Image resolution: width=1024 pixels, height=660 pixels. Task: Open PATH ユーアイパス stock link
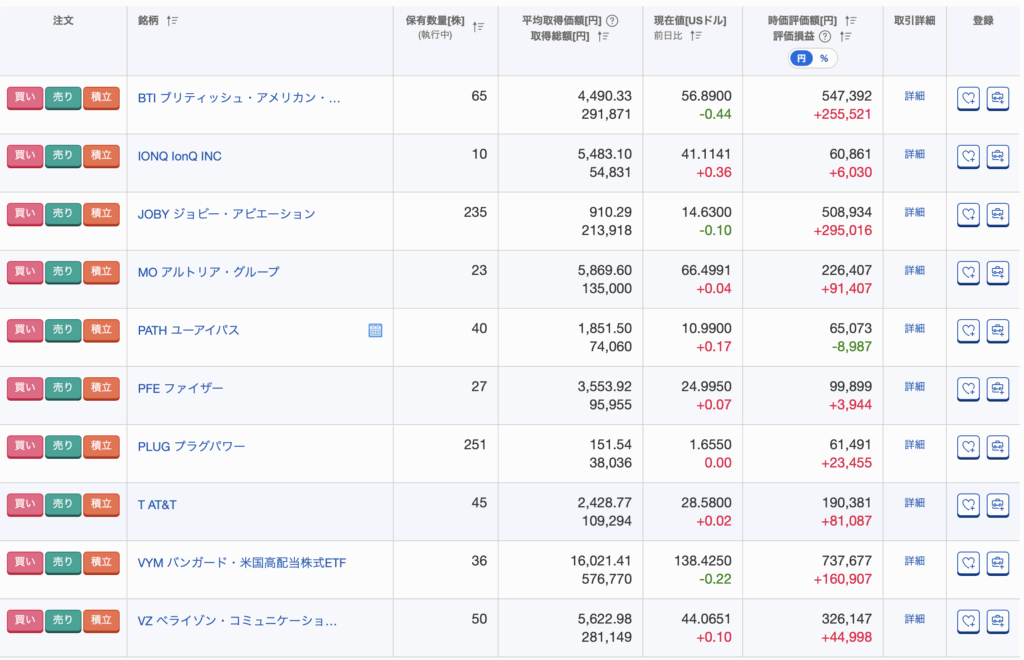(x=188, y=330)
